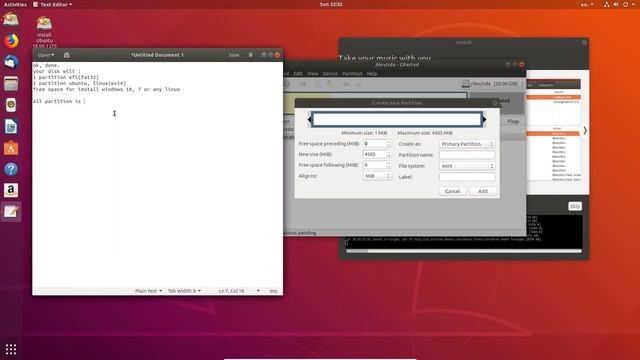
Task: Click the INS indicator in Text Editor status bar
Action: (273, 291)
